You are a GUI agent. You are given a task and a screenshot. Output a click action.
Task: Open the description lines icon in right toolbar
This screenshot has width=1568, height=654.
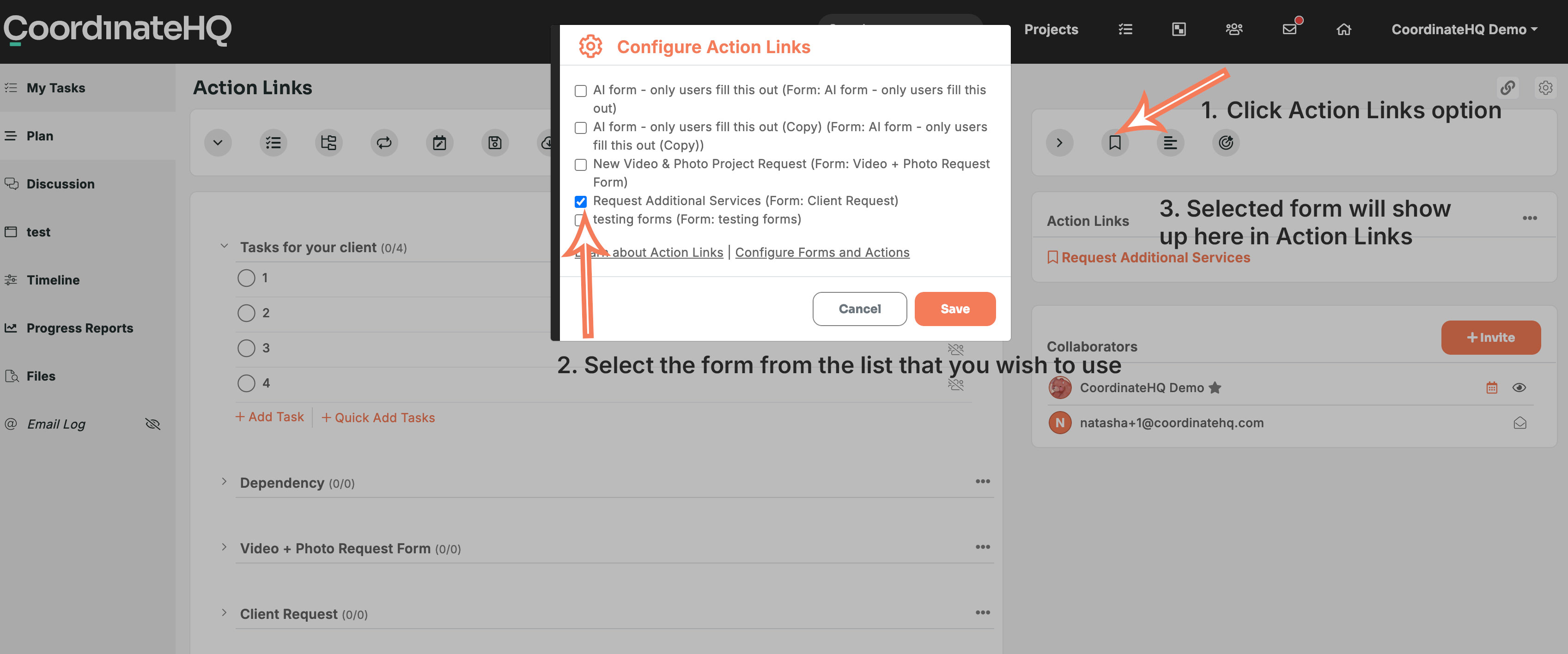(x=1170, y=142)
